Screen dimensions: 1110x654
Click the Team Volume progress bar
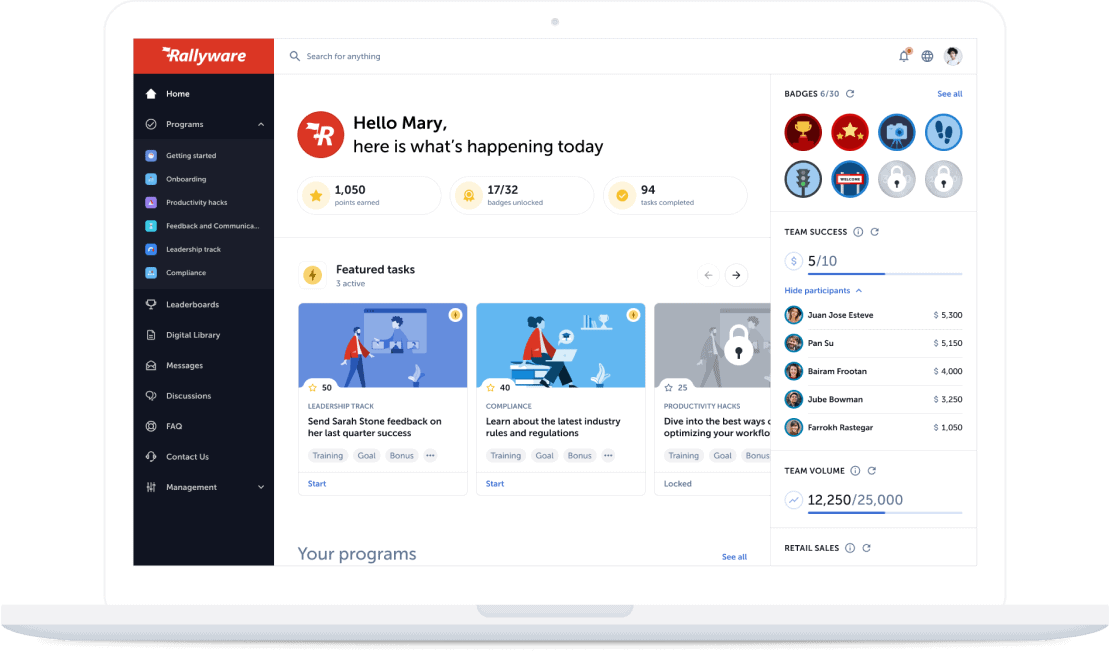[885, 512]
